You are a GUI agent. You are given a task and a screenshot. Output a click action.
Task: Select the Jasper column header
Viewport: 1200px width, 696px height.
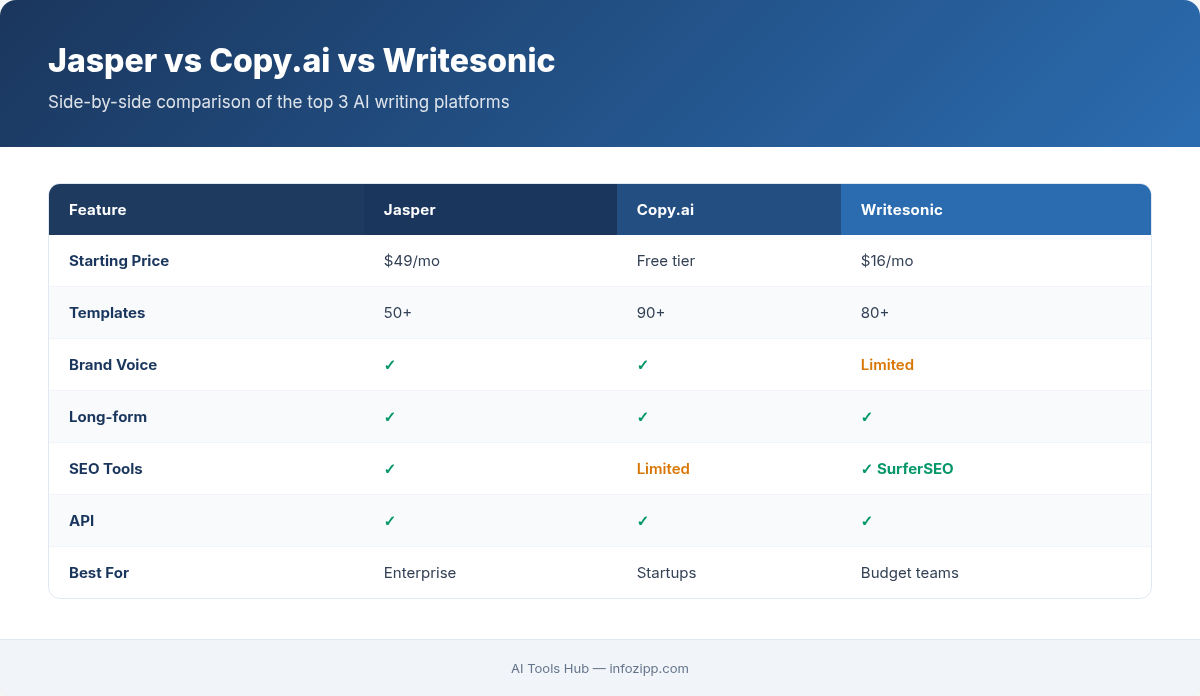click(x=409, y=210)
